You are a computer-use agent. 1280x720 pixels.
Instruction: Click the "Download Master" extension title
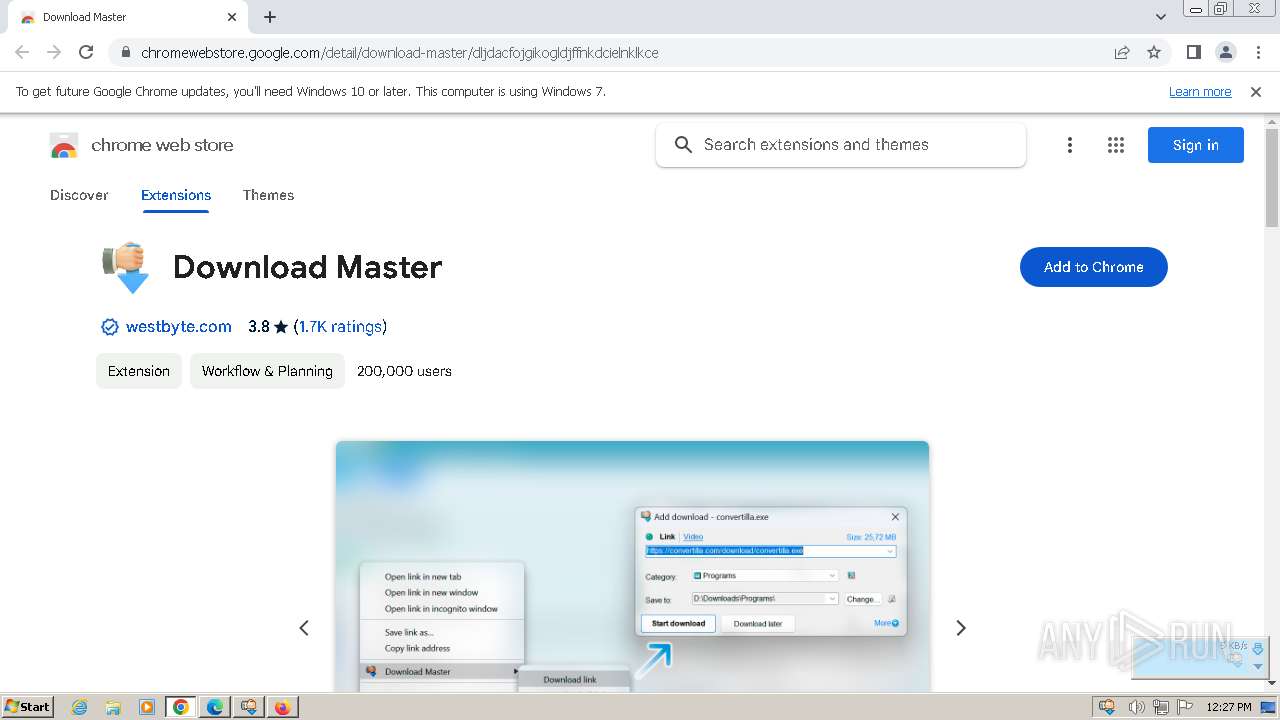(x=307, y=267)
